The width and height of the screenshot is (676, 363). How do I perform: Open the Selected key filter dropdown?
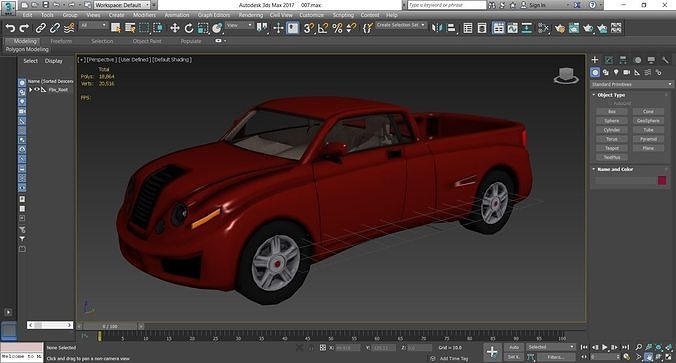coord(551,347)
